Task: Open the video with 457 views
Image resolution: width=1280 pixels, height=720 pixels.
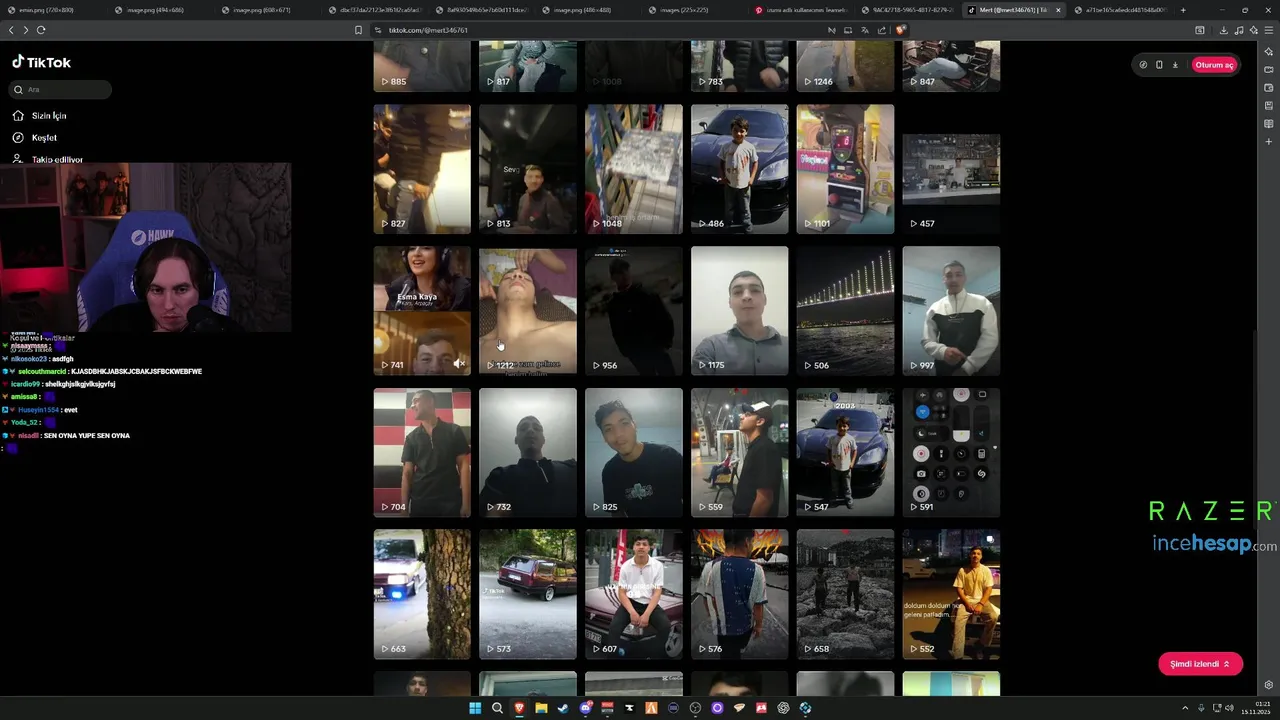Action: (x=951, y=169)
